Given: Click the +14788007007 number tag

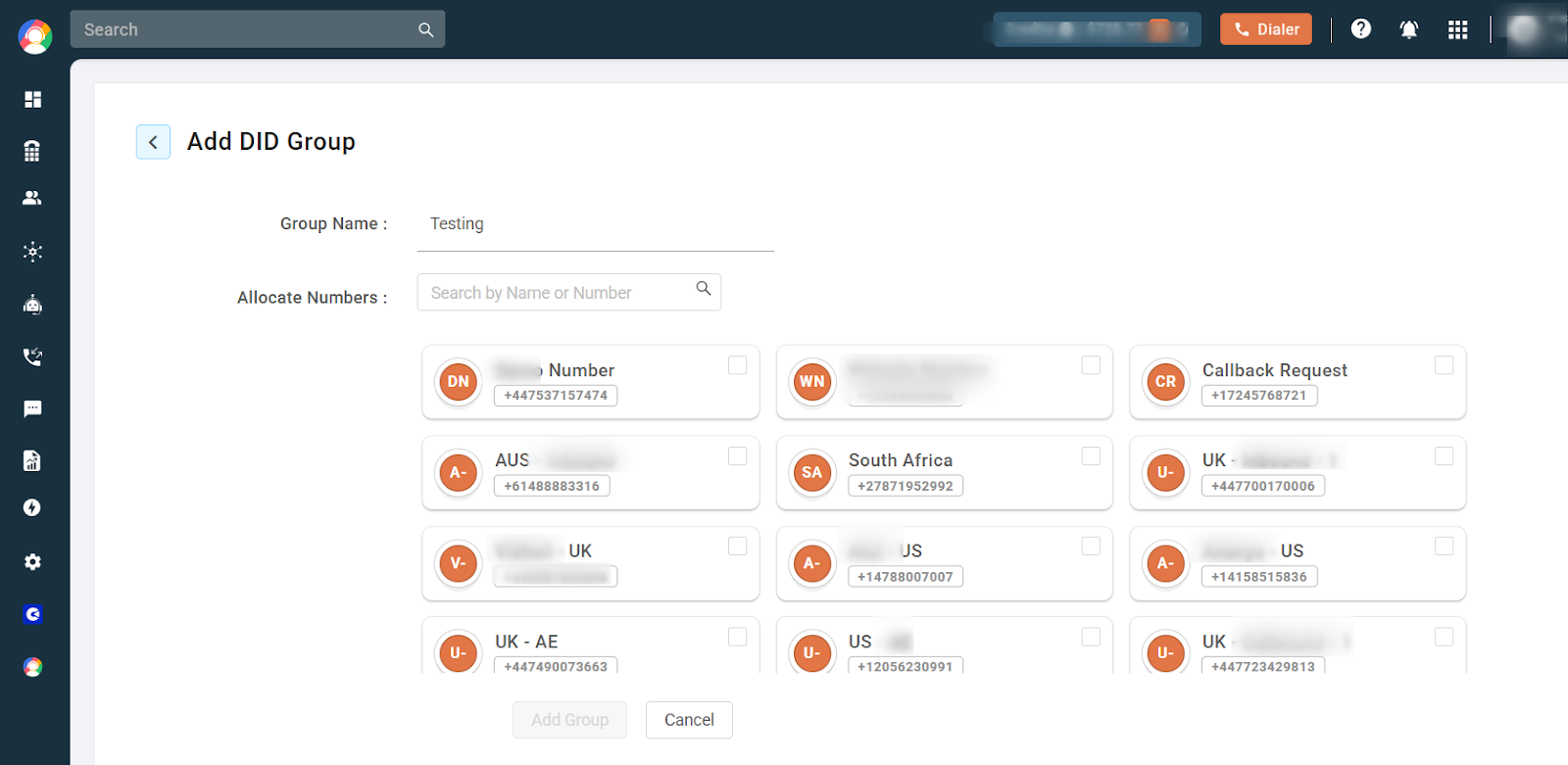Looking at the screenshot, I should (906, 577).
